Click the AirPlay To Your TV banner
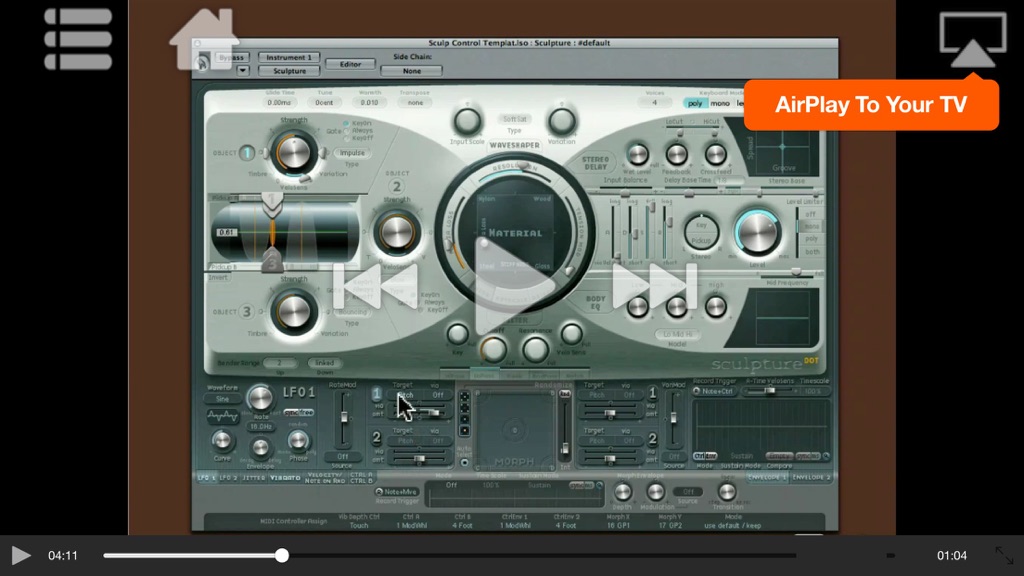Image resolution: width=1024 pixels, height=576 pixels. coord(871,104)
